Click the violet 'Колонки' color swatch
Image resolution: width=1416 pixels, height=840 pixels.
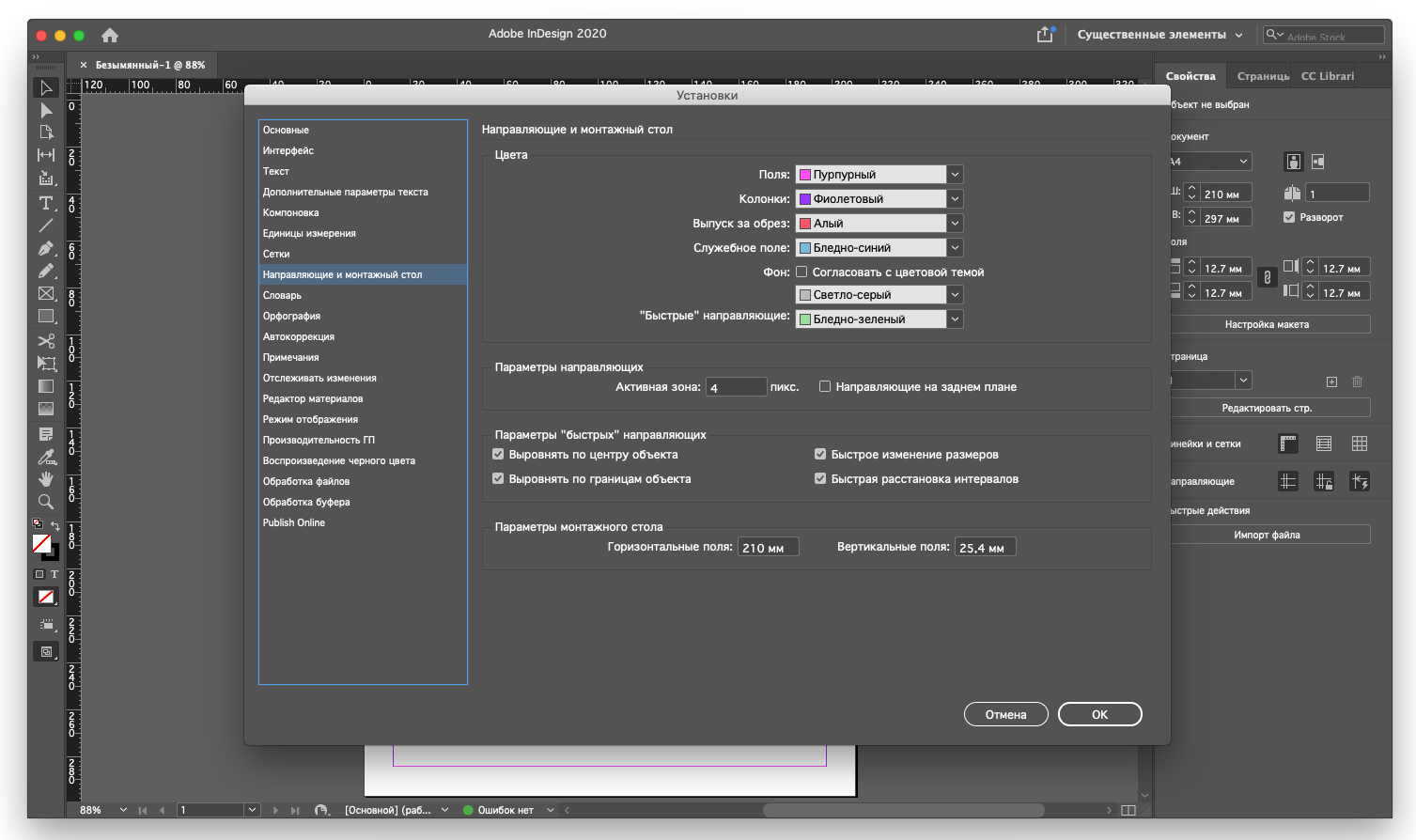[x=805, y=199]
